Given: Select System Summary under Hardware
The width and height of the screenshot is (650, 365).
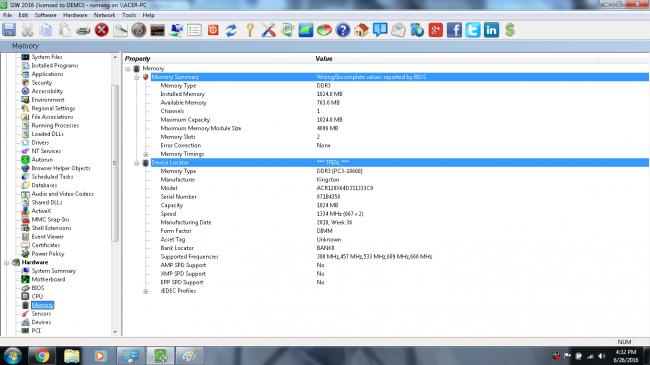Looking at the screenshot, I should 54,271.
